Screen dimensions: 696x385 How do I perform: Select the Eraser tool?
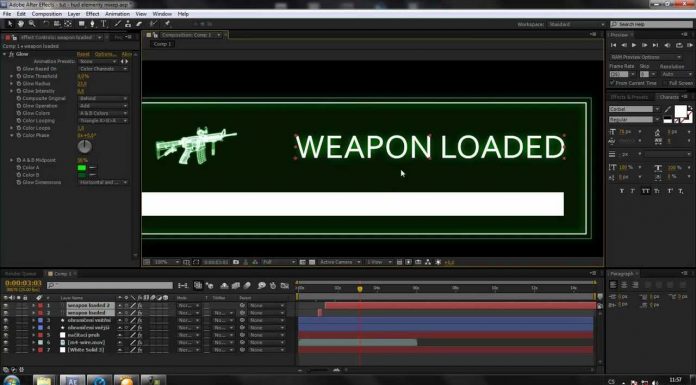[139, 24]
